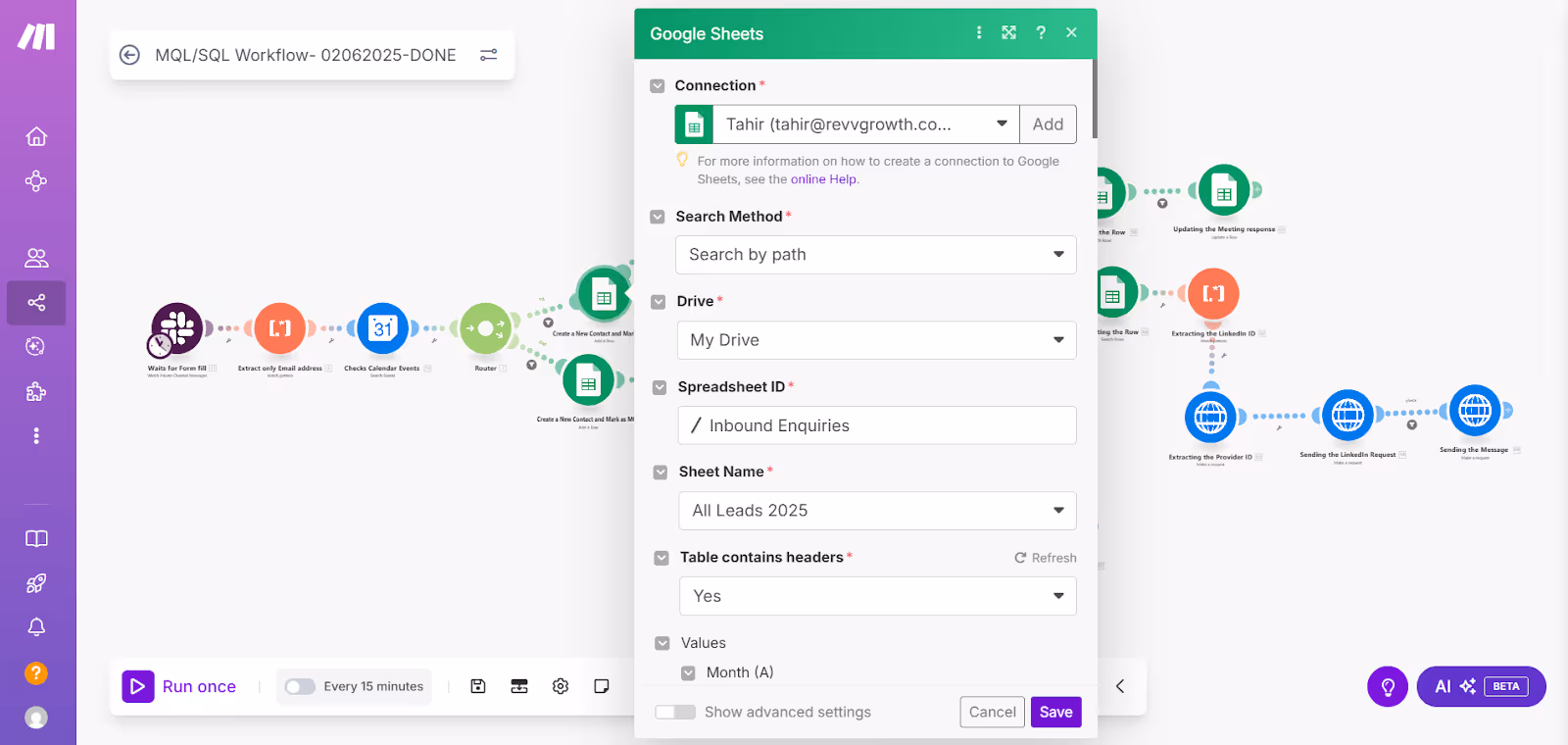Open the dialog's three-dot menu
Viewport: 1568px width, 745px height.
[x=978, y=32]
